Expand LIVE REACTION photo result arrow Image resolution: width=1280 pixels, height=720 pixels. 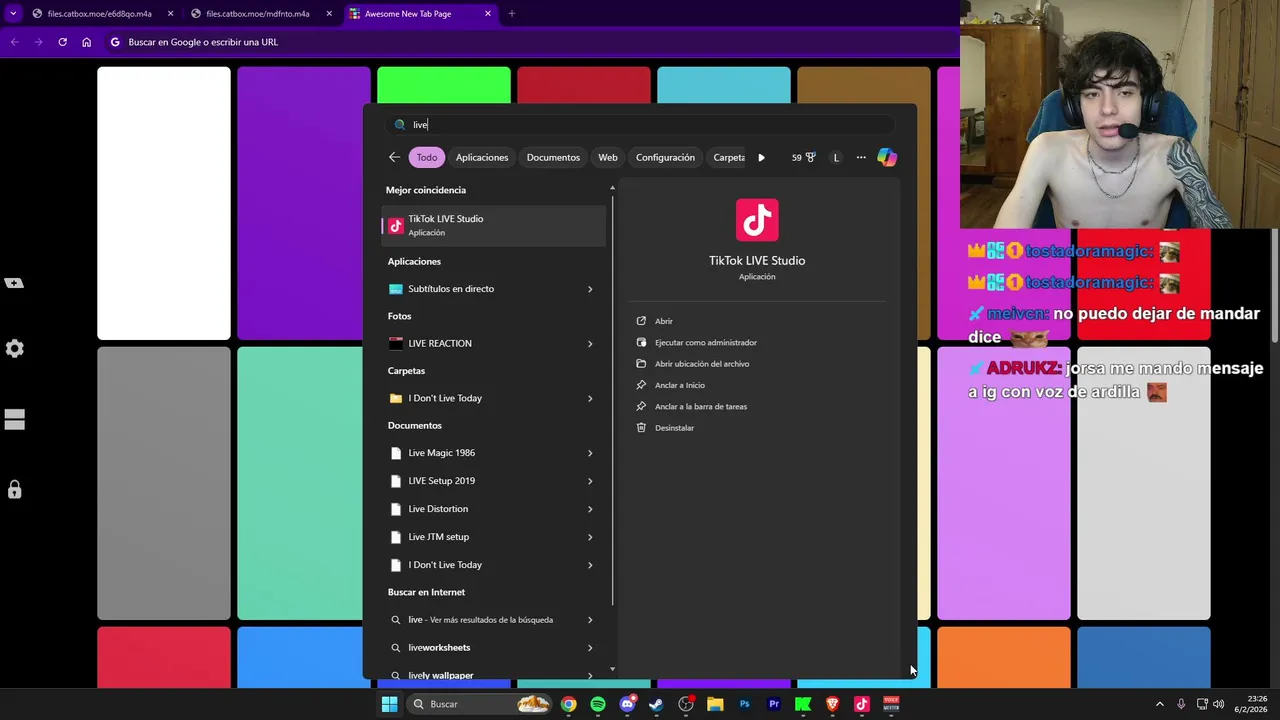tap(590, 344)
